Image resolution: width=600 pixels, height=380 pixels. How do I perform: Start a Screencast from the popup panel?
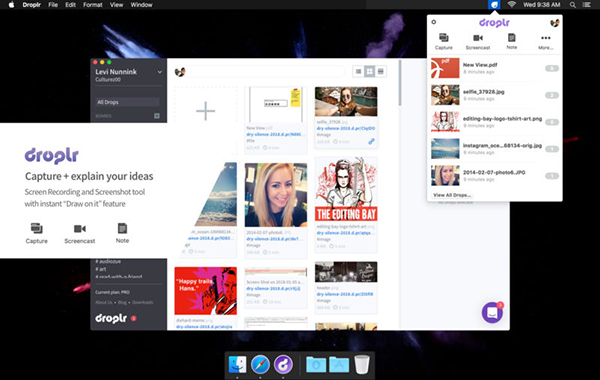[x=478, y=41]
